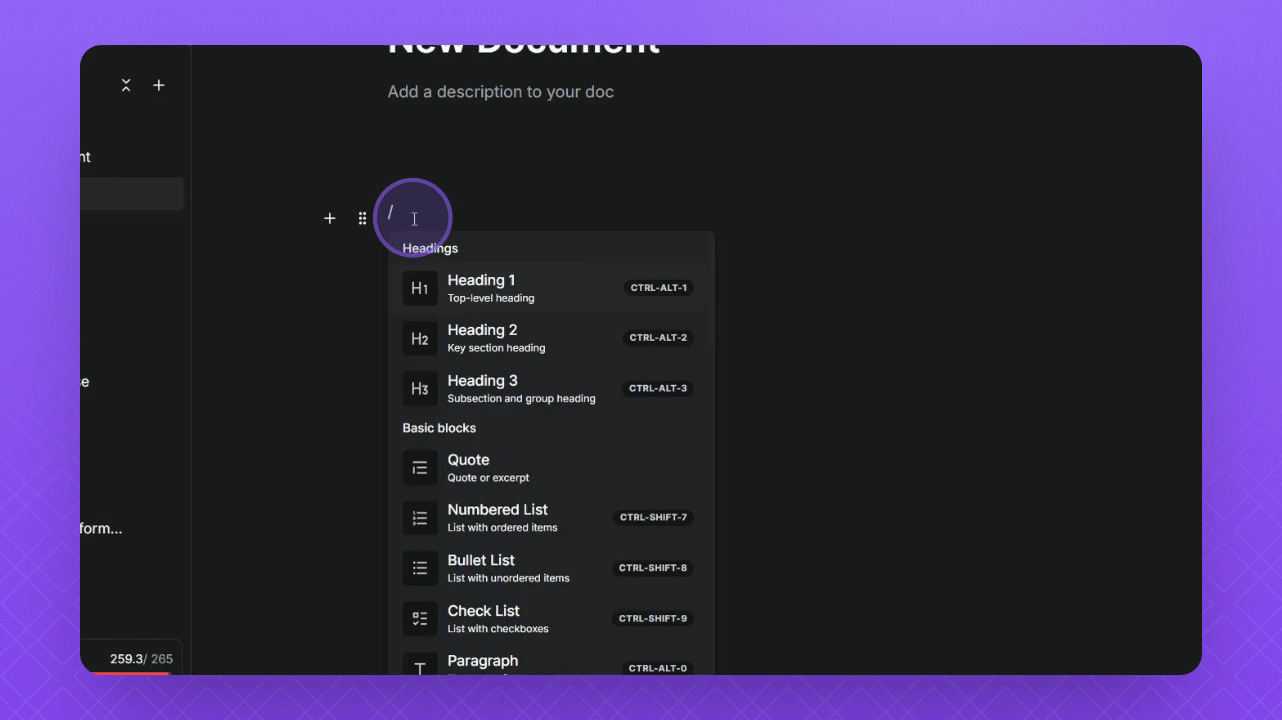1282x720 pixels.
Task: Pick the Quote block icon
Action: click(x=420, y=468)
